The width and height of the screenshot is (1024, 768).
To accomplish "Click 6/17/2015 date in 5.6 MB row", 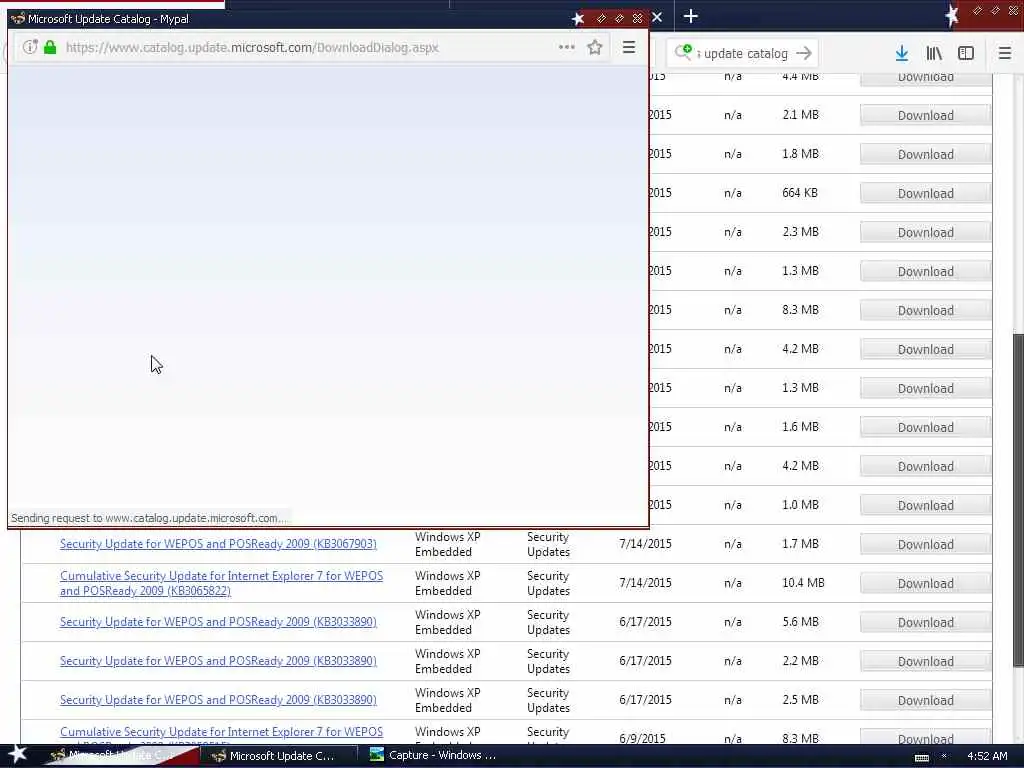I will pos(645,622).
